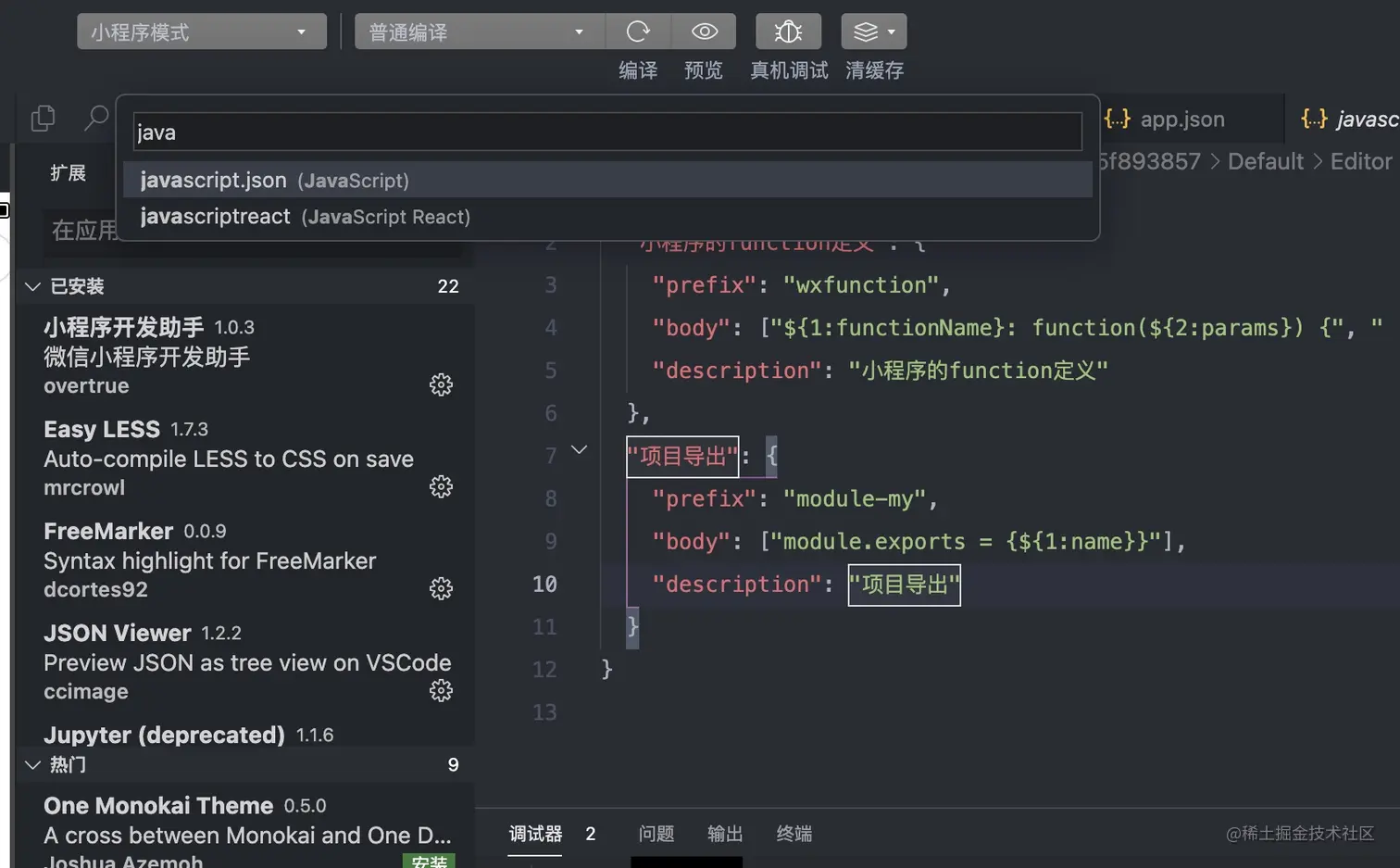The width and height of the screenshot is (1400, 868).
Task: Collapse the 已安装 extensions section
Action: pyautogui.click(x=32, y=286)
